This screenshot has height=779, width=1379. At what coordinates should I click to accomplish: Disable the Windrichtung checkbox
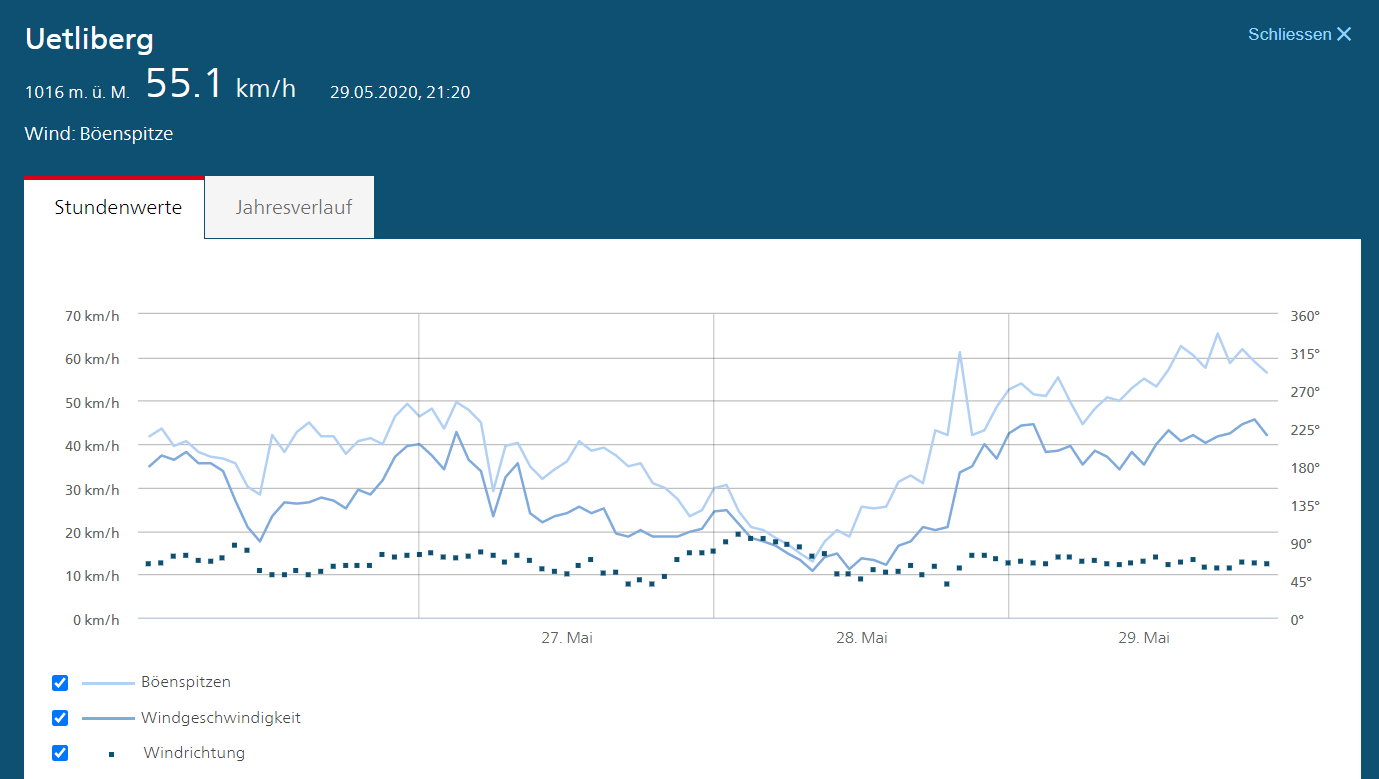pos(60,753)
